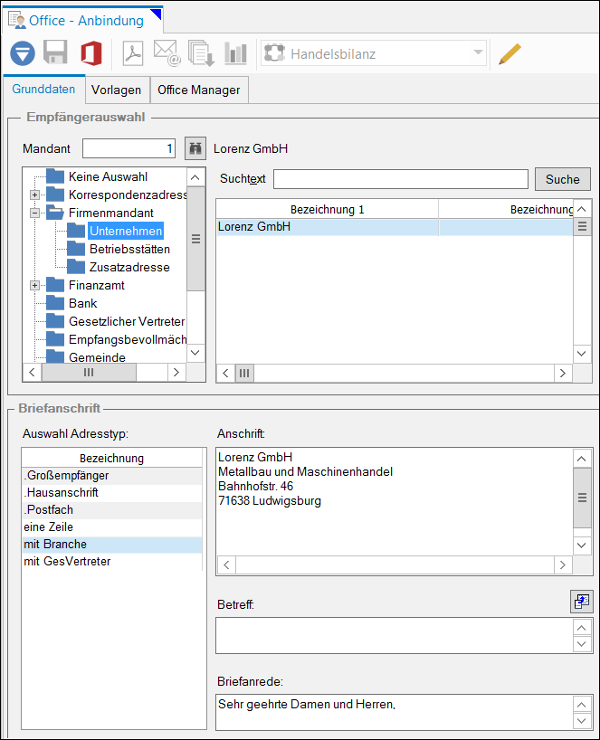Click Anschrift scroll down arrow
Viewport: 600px width, 740px height.
click(582, 545)
